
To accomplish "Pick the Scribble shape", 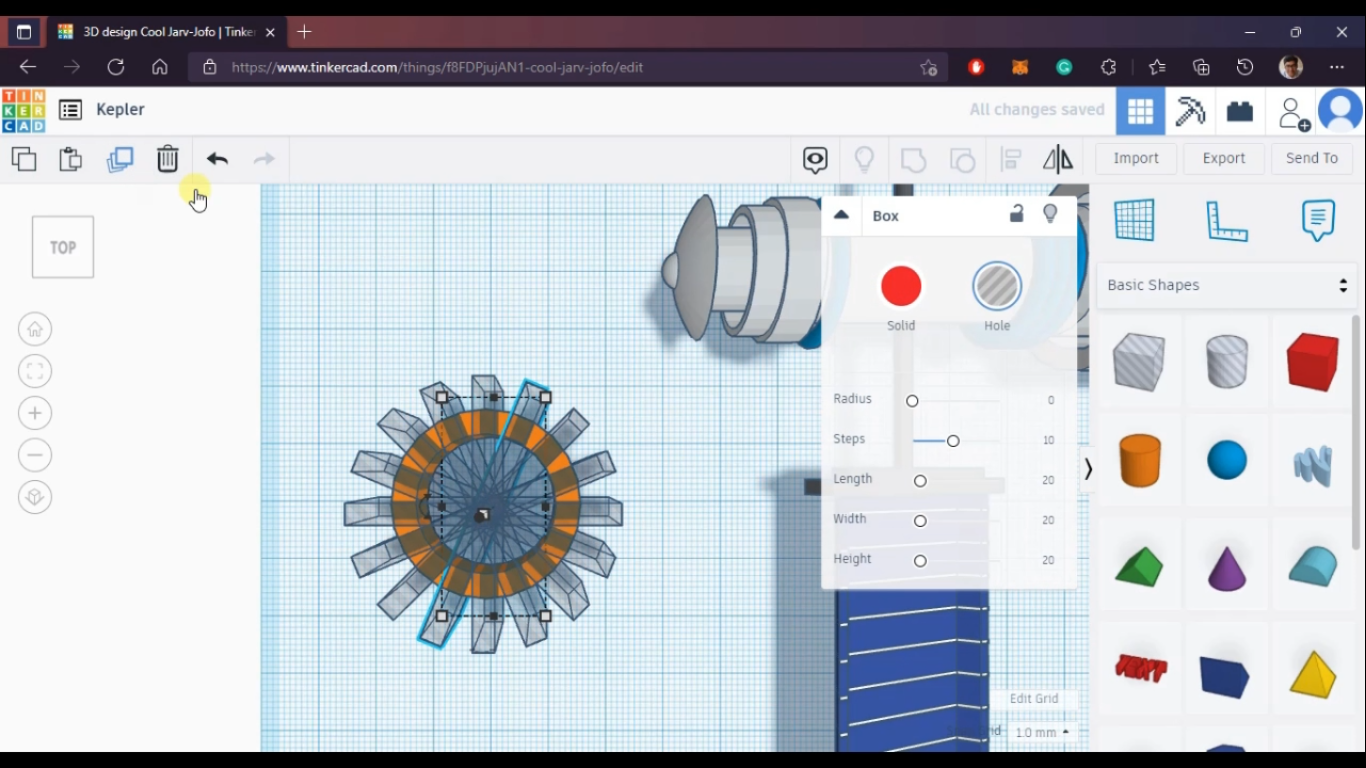I will pos(1313,465).
